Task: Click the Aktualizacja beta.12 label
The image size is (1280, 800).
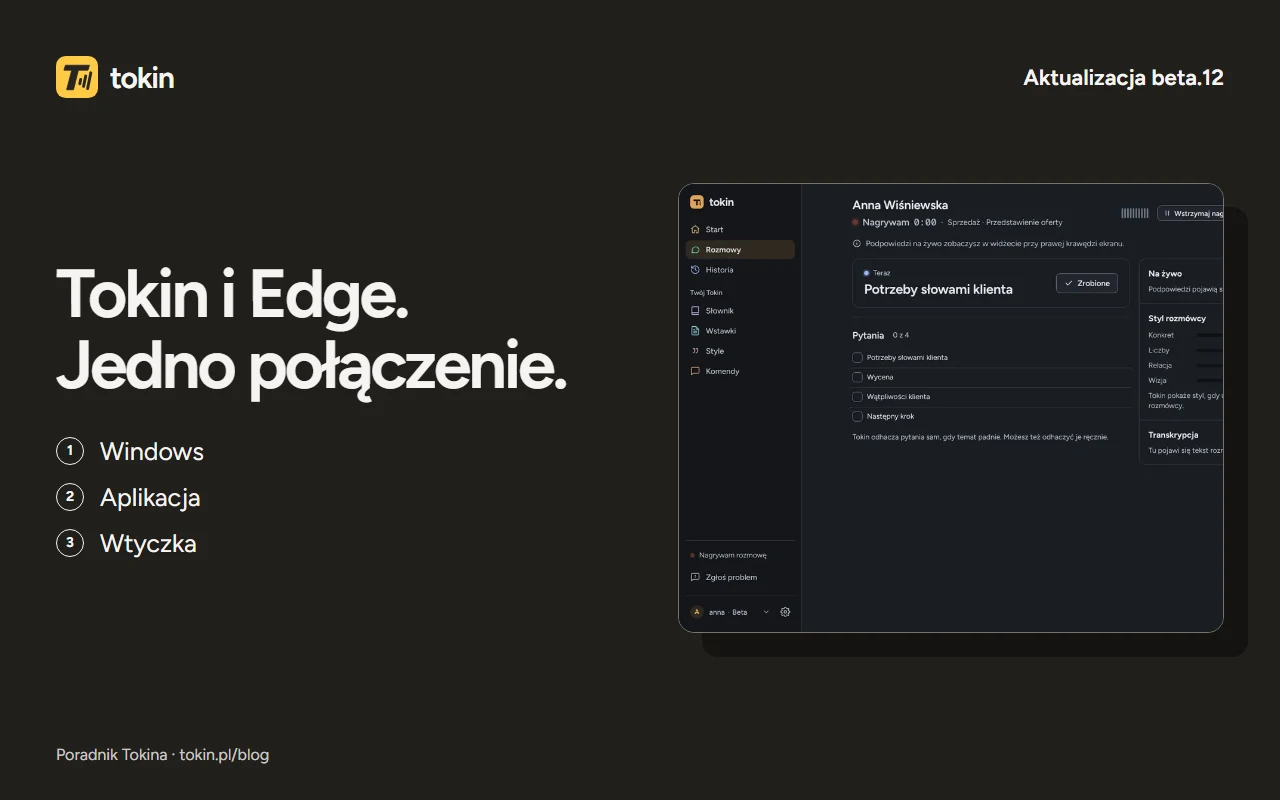Action: [1124, 78]
